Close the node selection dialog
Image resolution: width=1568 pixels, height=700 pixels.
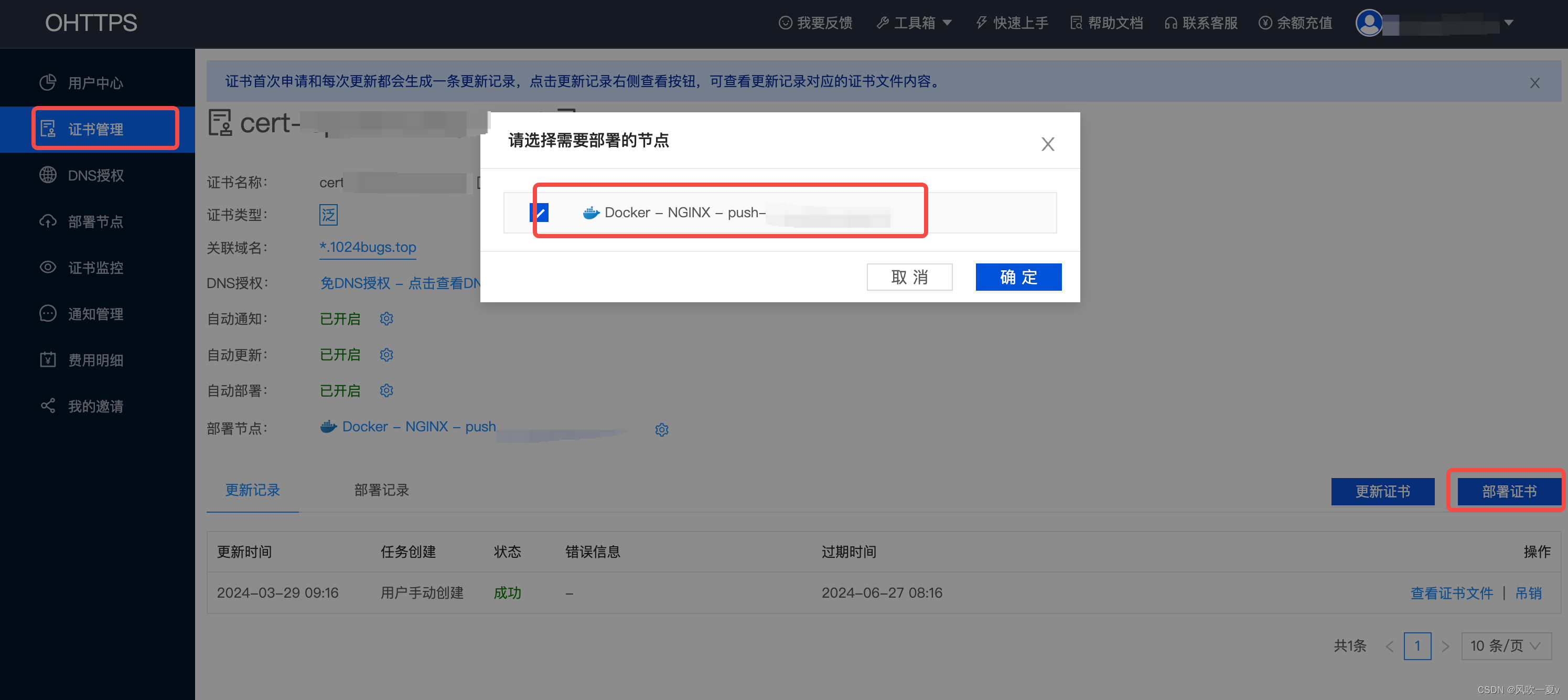1048,144
